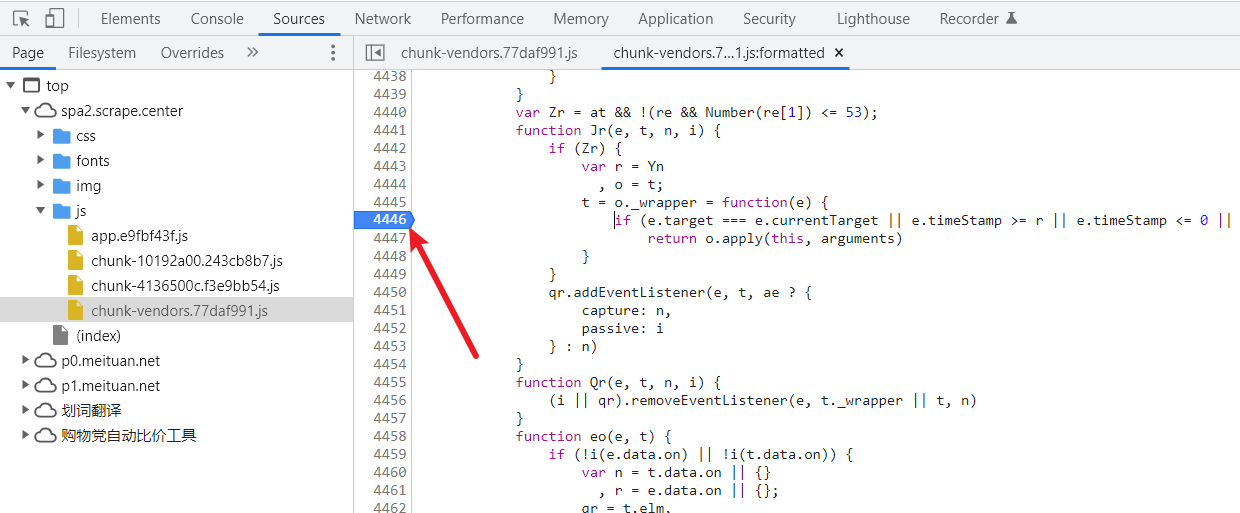Click the (index) document icon

pos(61,336)
